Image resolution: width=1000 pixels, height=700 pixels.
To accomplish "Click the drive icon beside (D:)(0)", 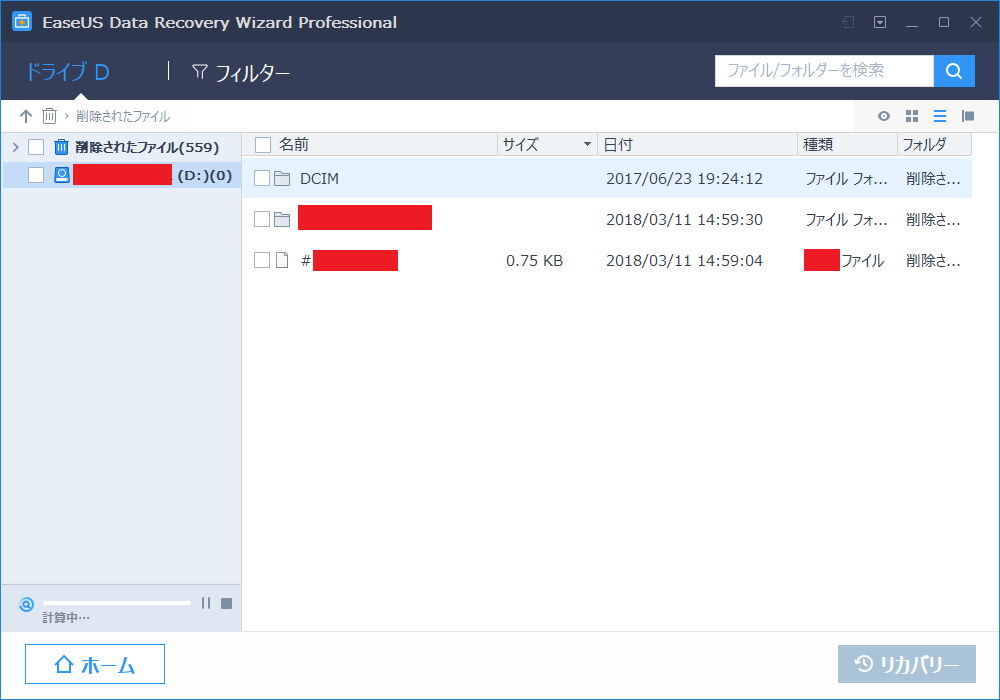I will click(62, 175).
